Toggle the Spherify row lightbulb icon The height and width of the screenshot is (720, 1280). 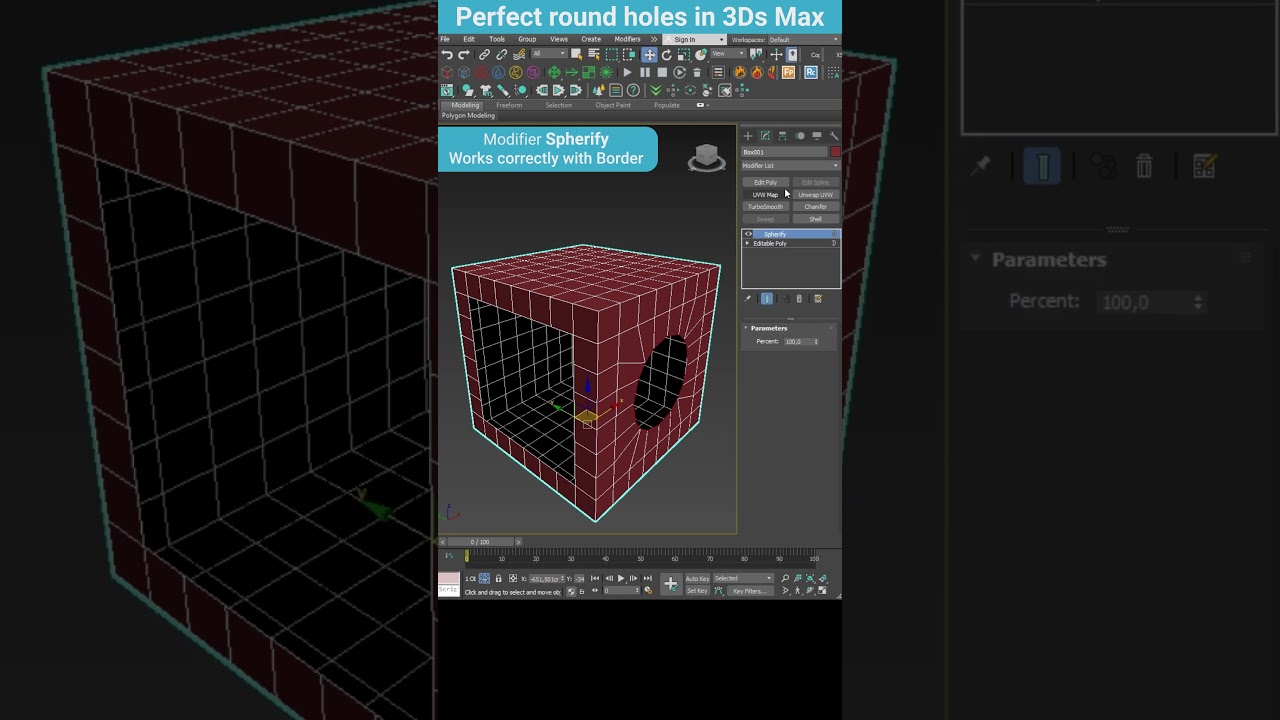[x=834, y=234]
